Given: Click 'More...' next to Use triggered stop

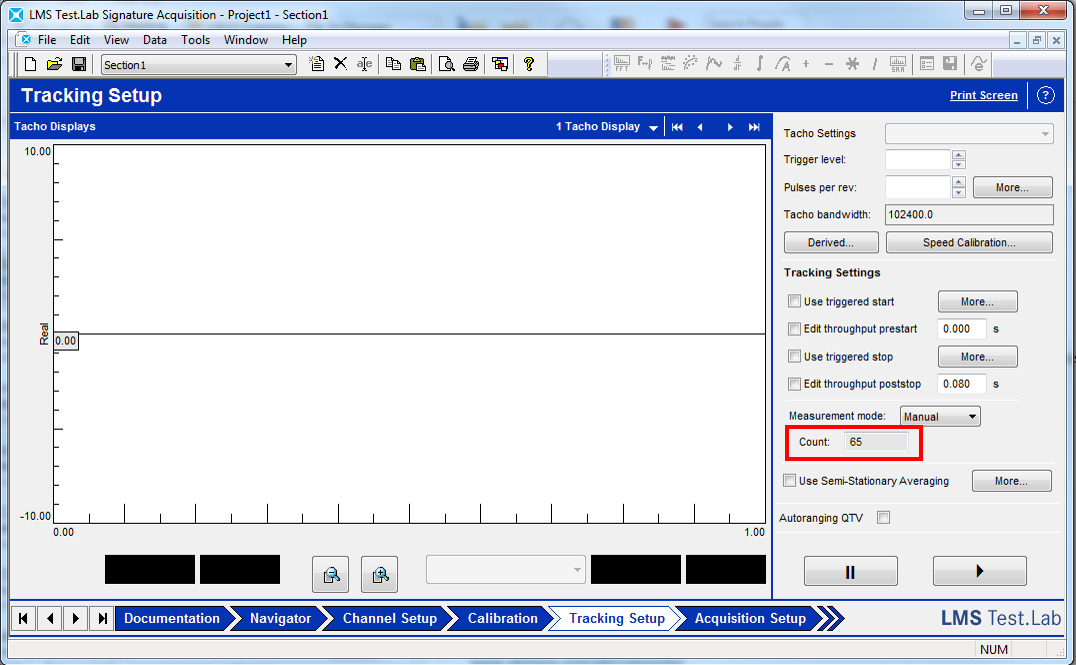Looking at the screenshot, I should coord(977,357).
